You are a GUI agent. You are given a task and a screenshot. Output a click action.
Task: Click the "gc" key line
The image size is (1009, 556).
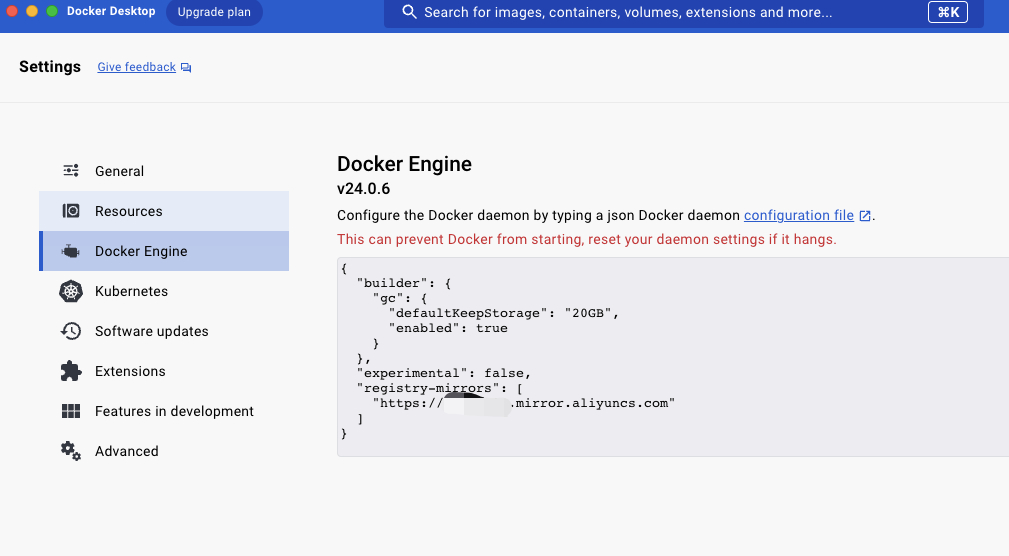[400, 298]
